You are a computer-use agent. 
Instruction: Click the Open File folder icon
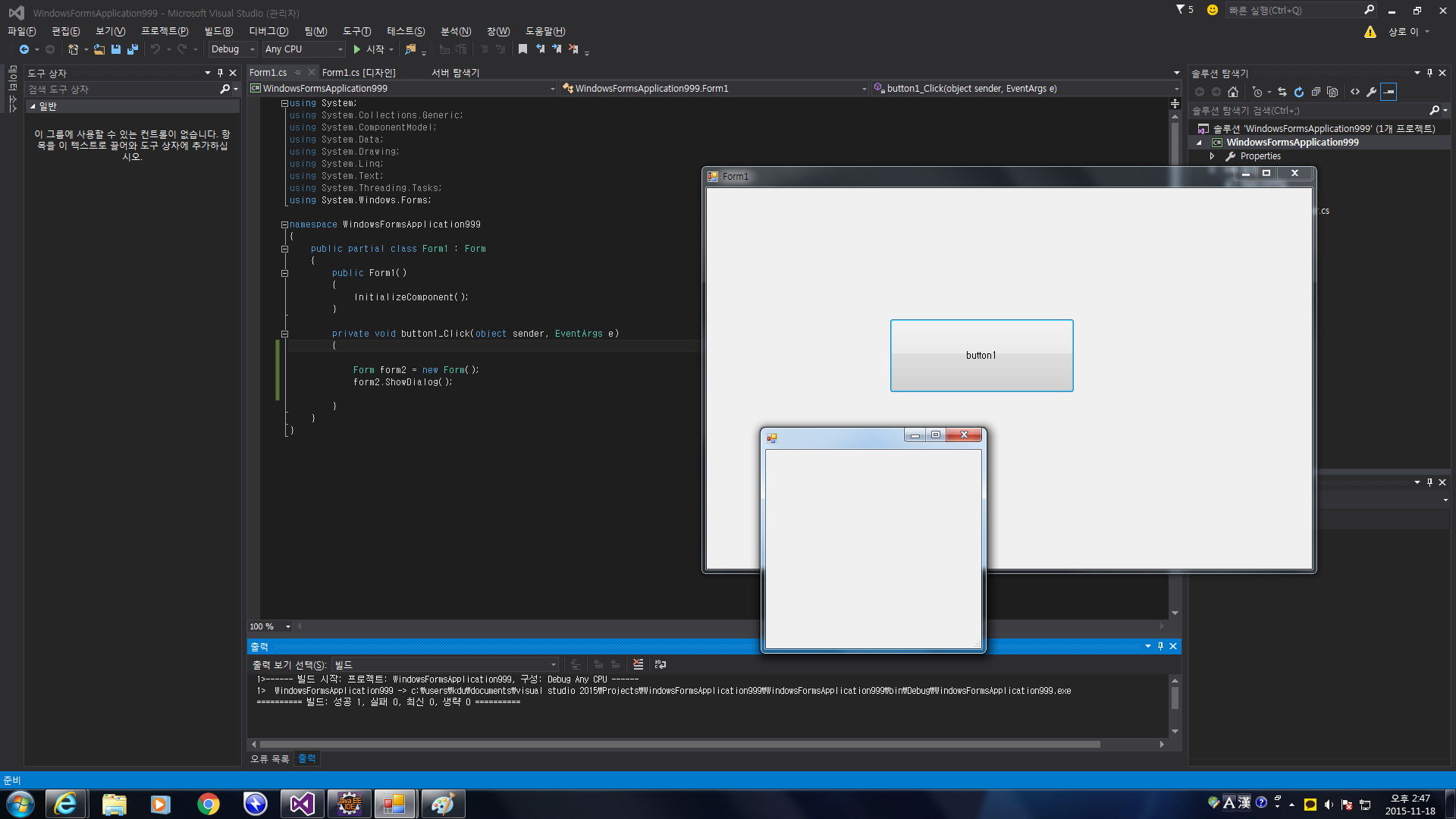click(x=99, y=49)
